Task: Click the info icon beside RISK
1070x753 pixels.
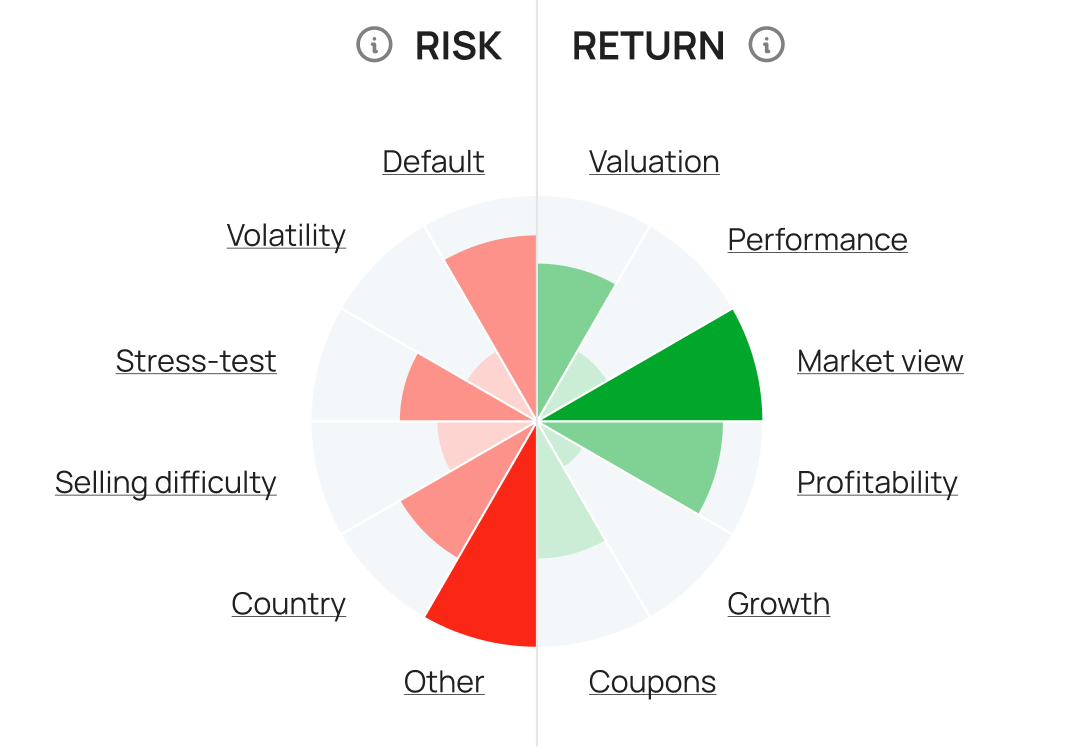Action: (374, 45)
